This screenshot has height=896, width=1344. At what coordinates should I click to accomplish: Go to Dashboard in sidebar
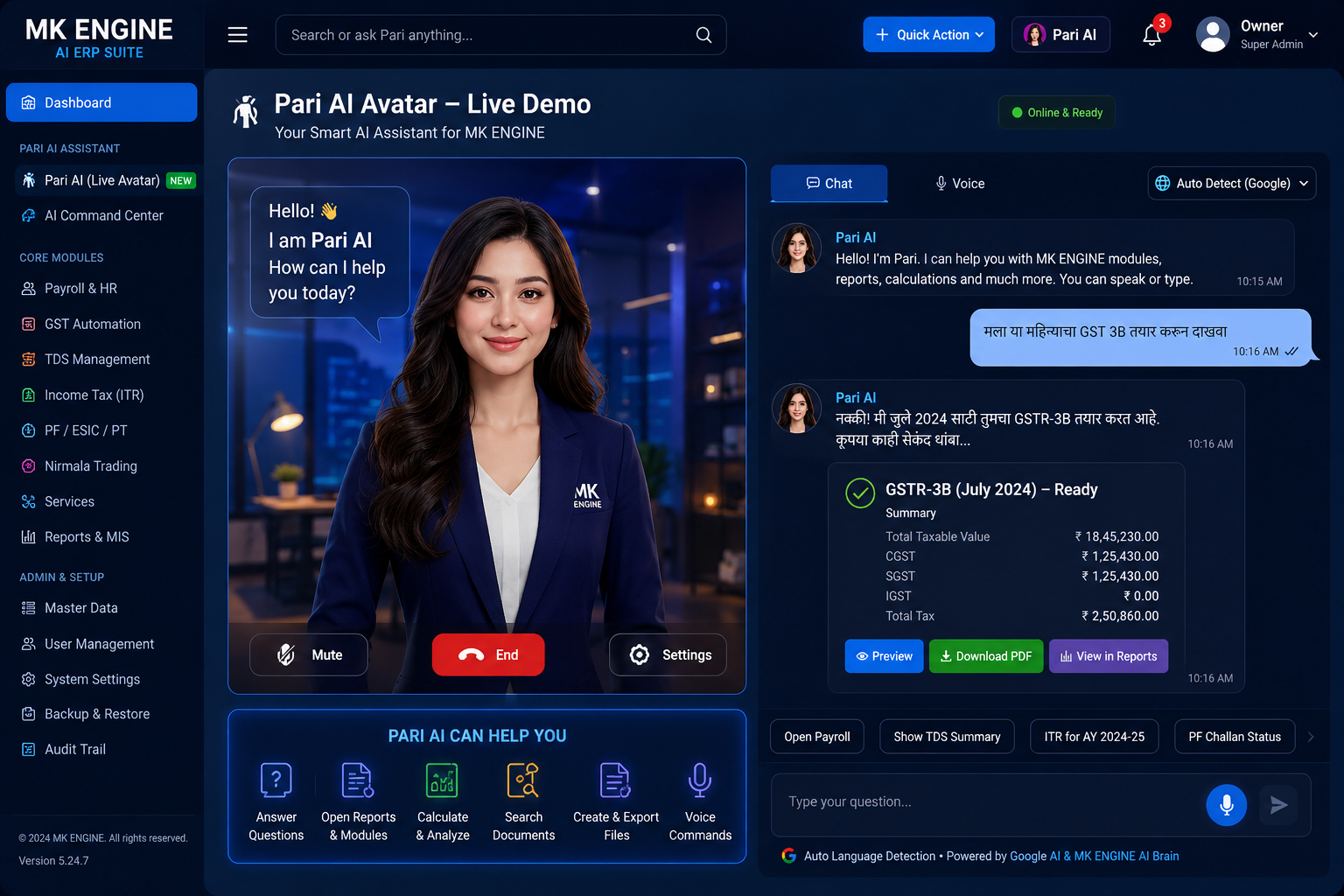point(101,102)
